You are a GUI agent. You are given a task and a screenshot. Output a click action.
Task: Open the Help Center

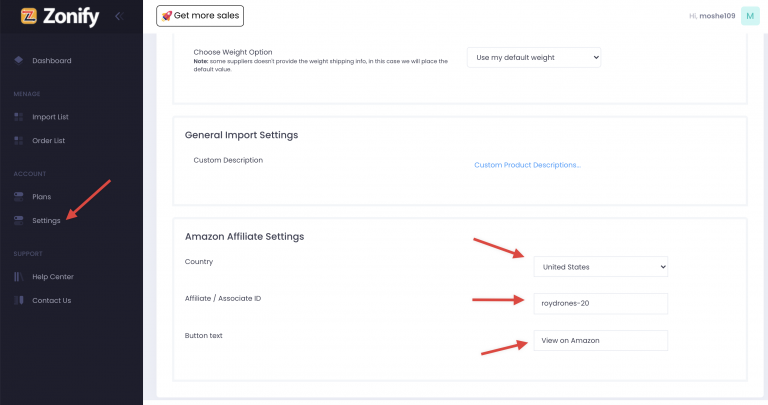pos(53,277)
